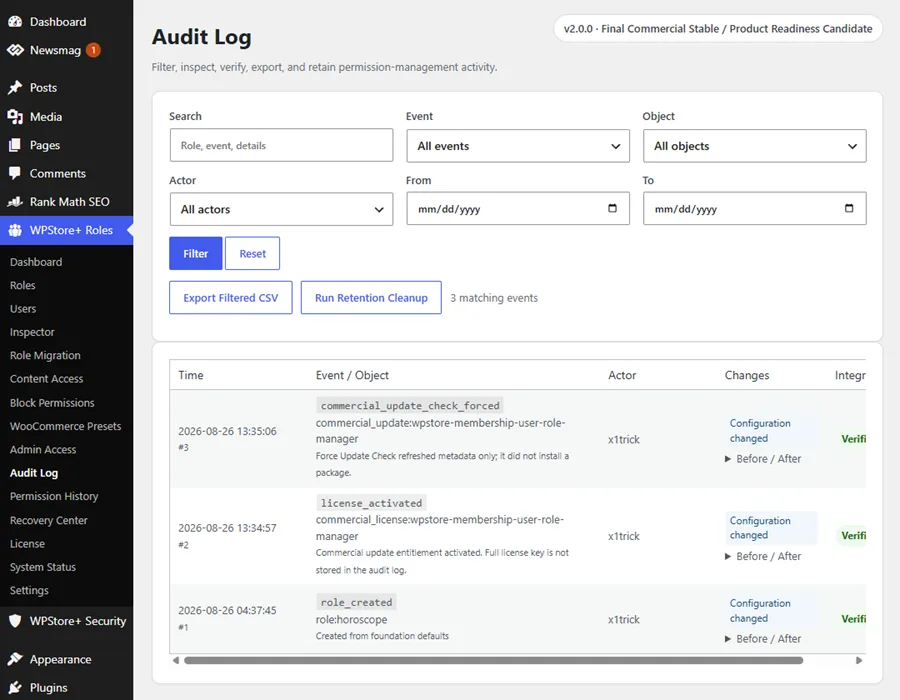Screen dimensions: 900x700
Task: Click x1trick actor in license_activated row
Action: (624, 536)
